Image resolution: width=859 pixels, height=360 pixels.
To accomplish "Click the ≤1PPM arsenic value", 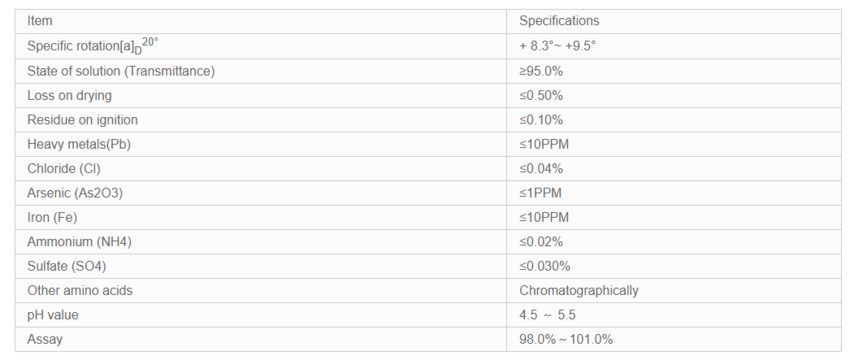I will 541,193.
